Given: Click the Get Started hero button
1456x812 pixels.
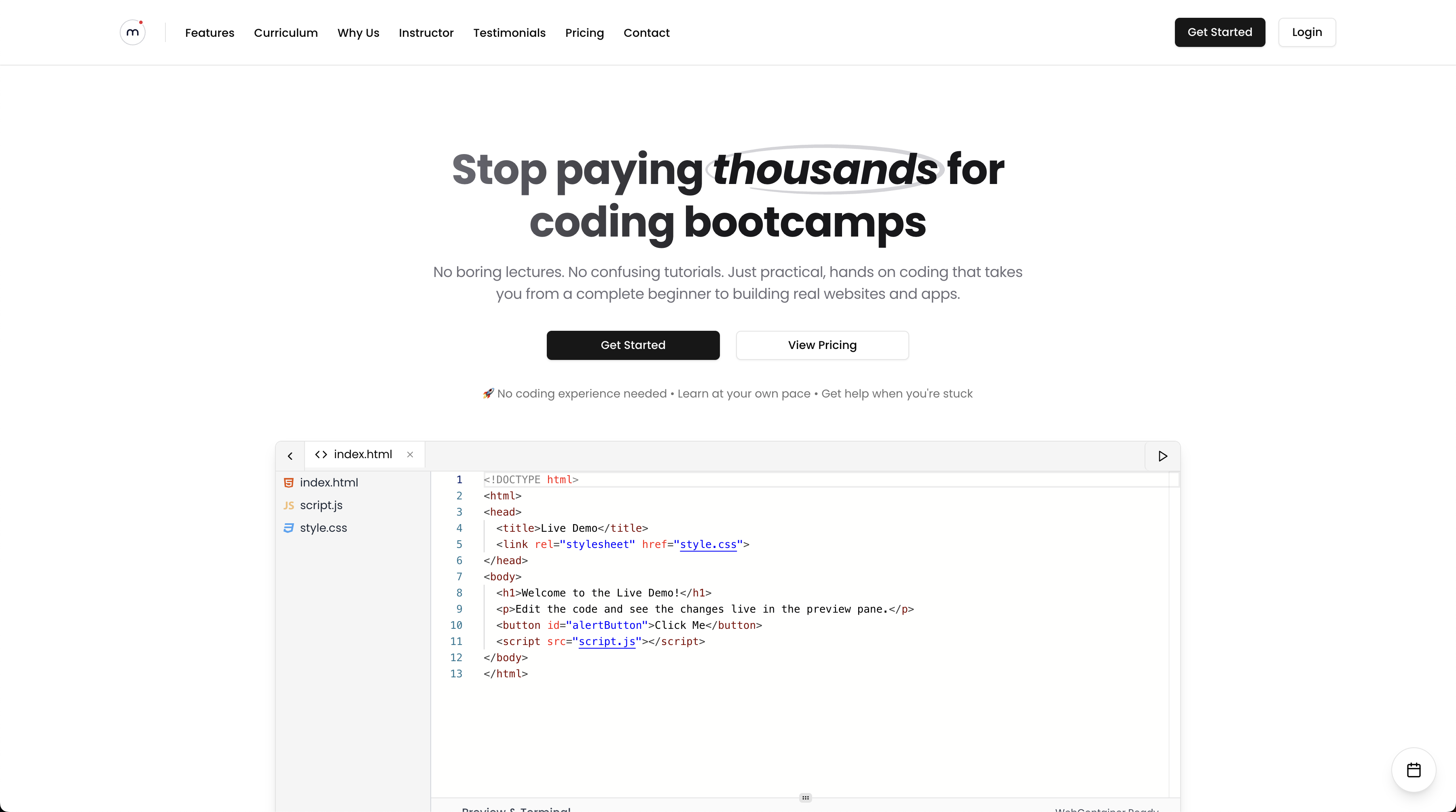Looking at the screenshot, I should (x=633, y=345).
